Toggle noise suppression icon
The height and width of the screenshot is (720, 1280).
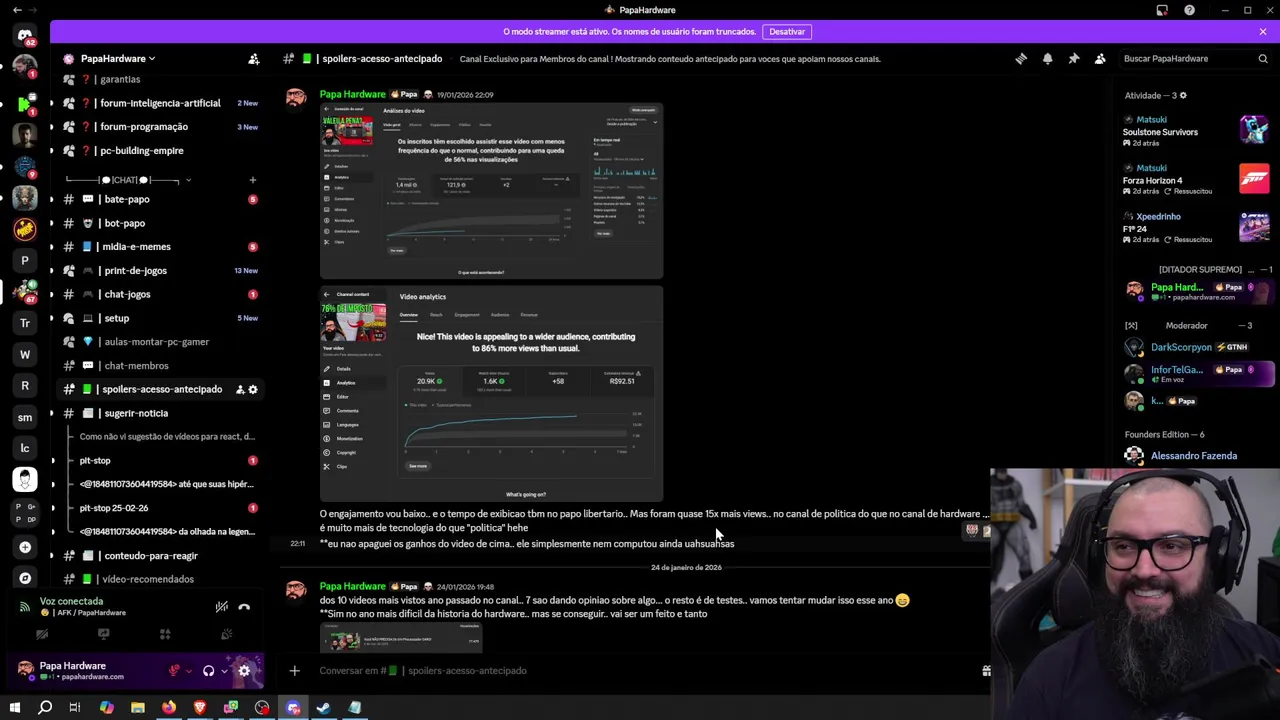coord(222,607)
